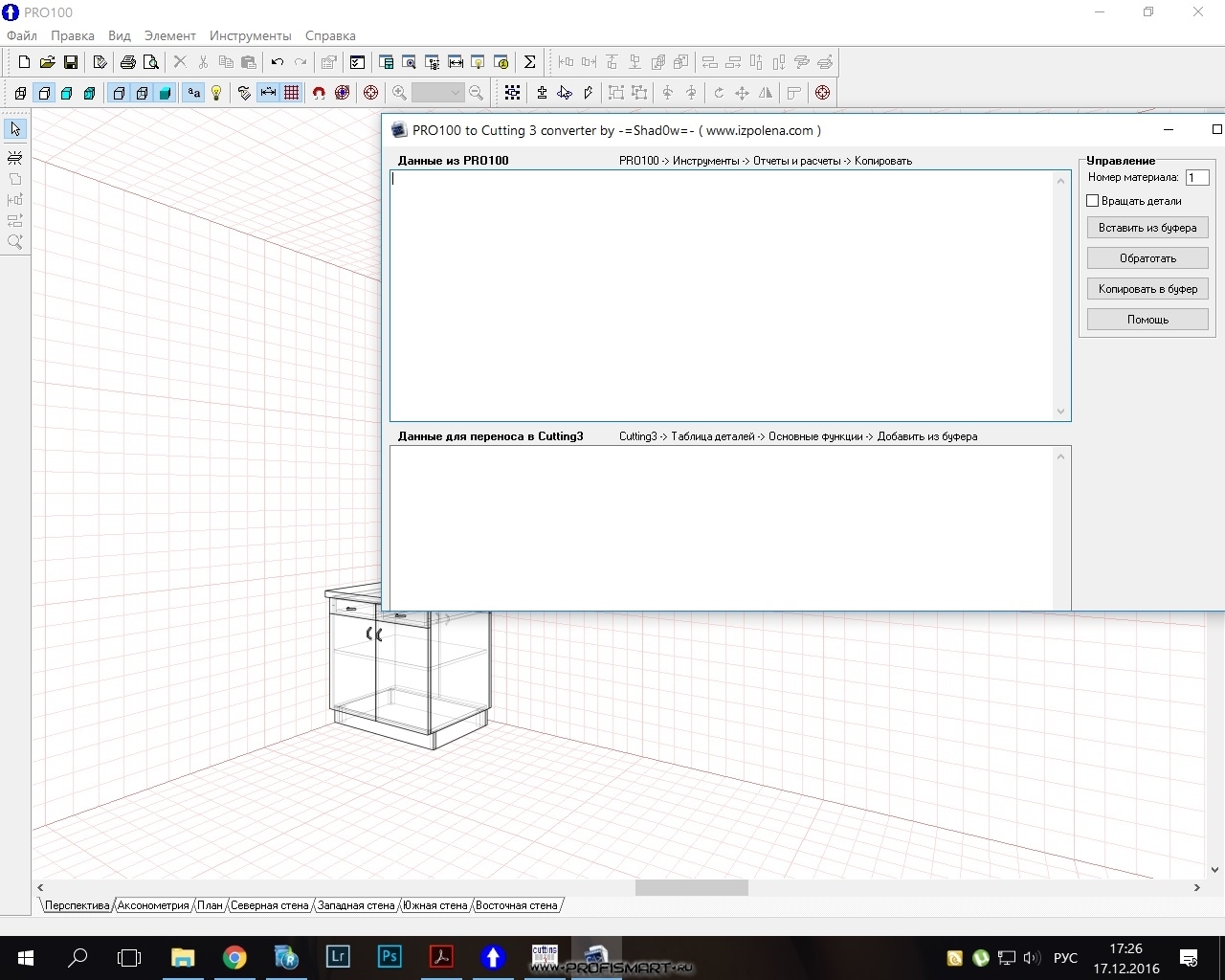Click the zoom magnifier tool in left sidebar
Image resolution: width=1225 pixels, height=980 pixels.
(15, 242)
